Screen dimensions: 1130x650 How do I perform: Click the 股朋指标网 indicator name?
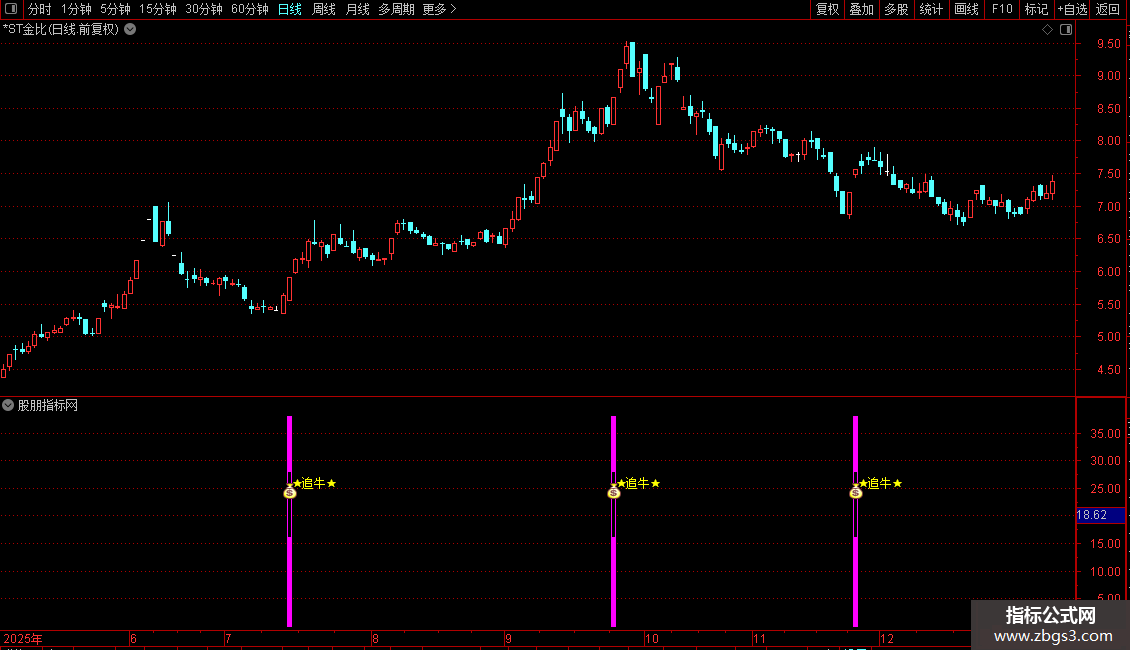[48, 405]
